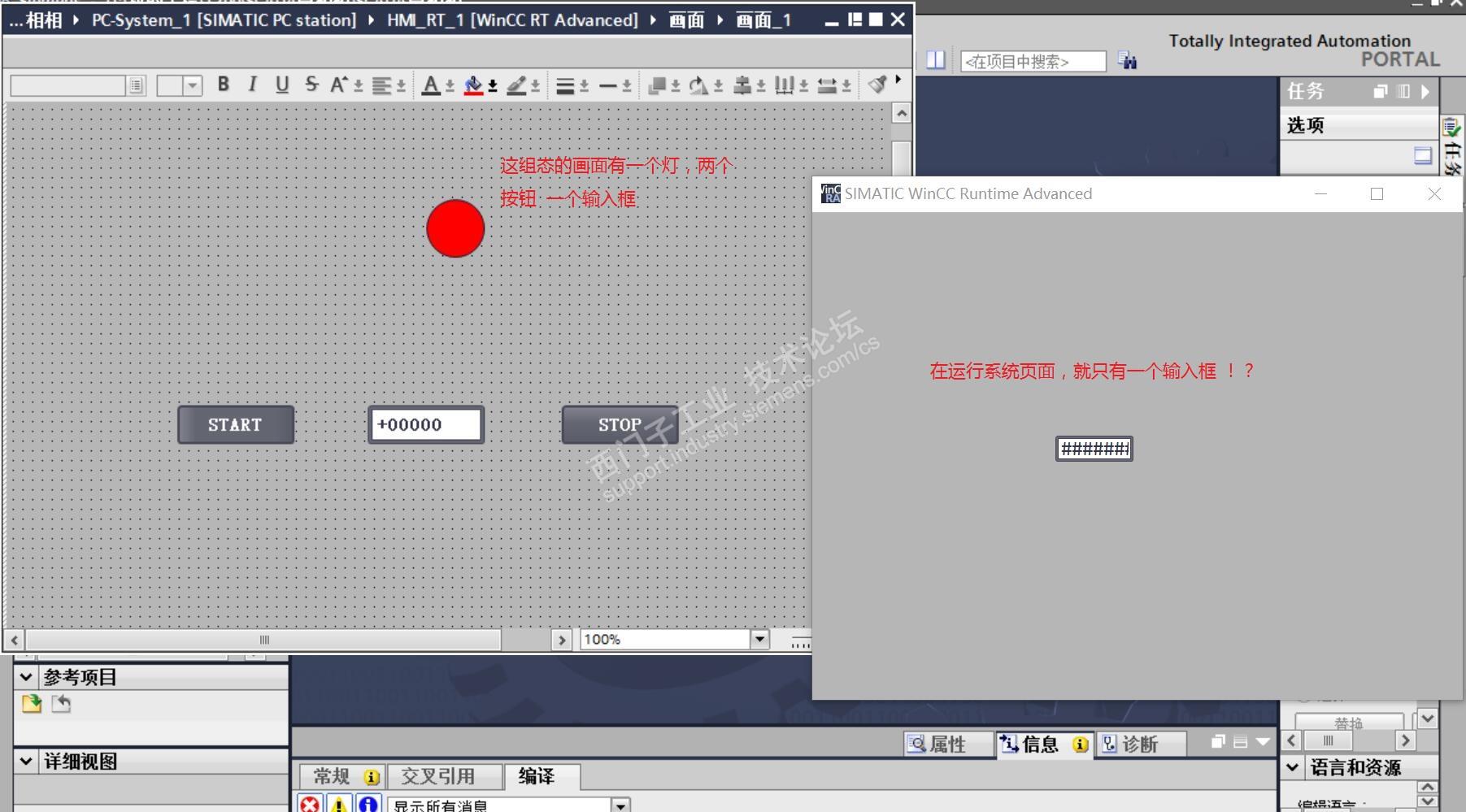Click the text alignment icon

click(x=382, y=85)
